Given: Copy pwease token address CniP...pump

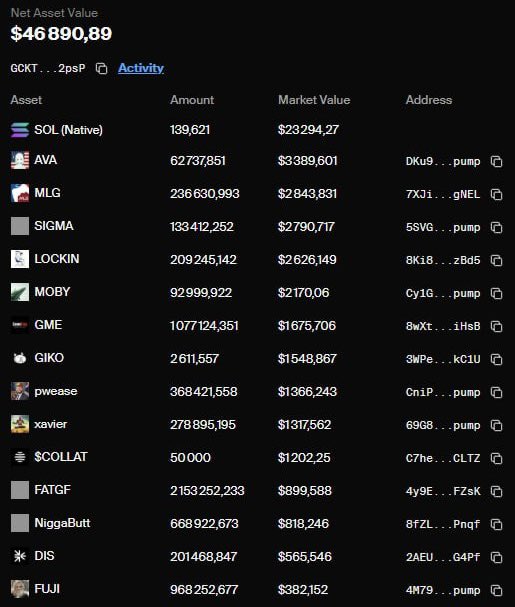Looking at the screenshot, I should pyautogui.click(x=496, y=393).
